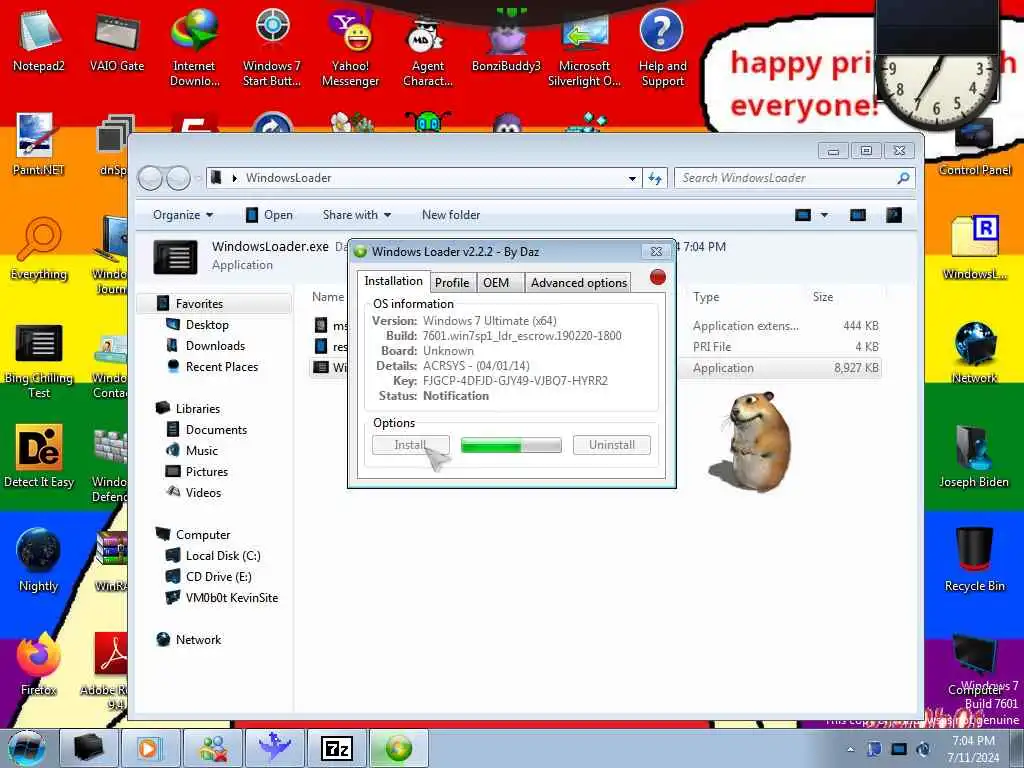Launch Firefox desktop icon
Screen dimensions: 1024x768
point(39,664)
